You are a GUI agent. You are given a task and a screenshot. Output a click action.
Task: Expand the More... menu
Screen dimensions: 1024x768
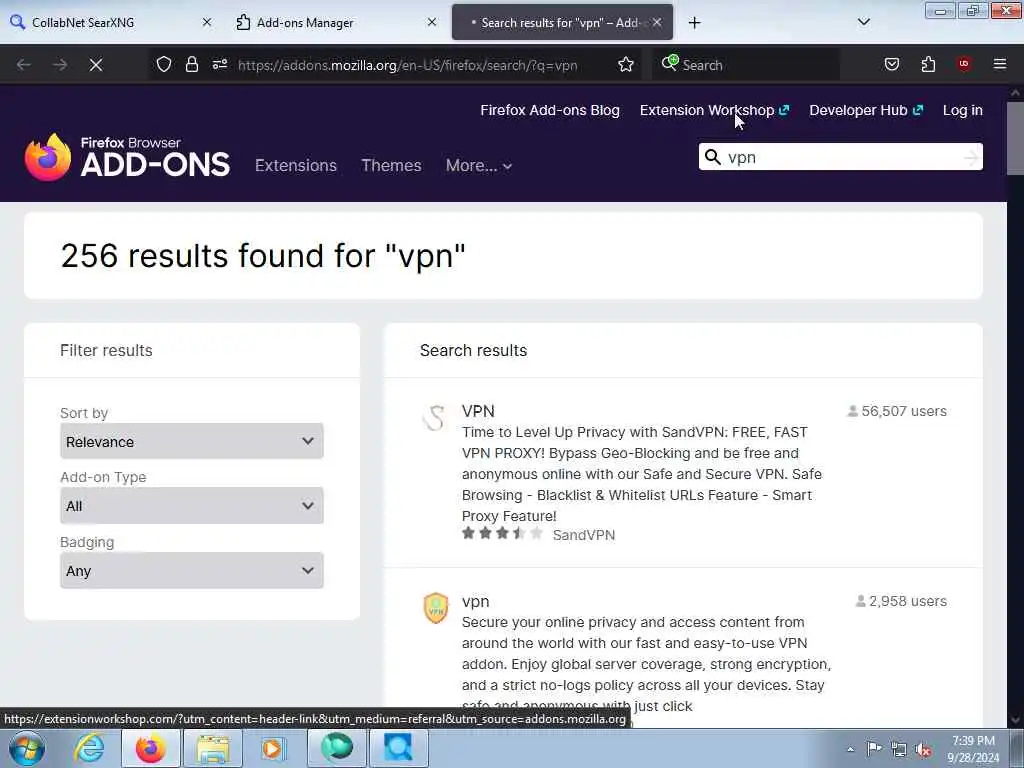point(479,166)
